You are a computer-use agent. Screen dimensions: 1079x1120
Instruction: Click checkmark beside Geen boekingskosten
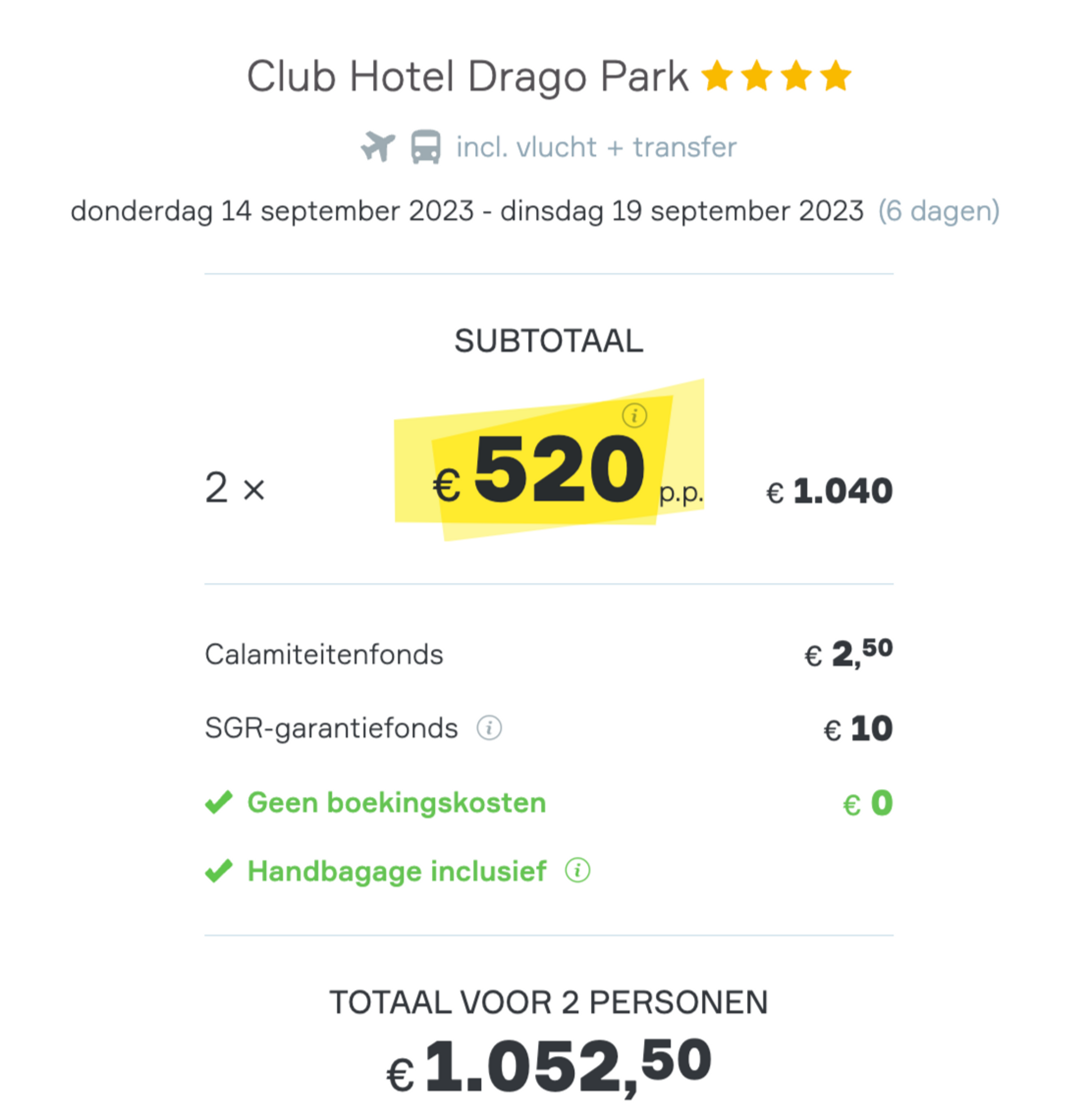219,802
